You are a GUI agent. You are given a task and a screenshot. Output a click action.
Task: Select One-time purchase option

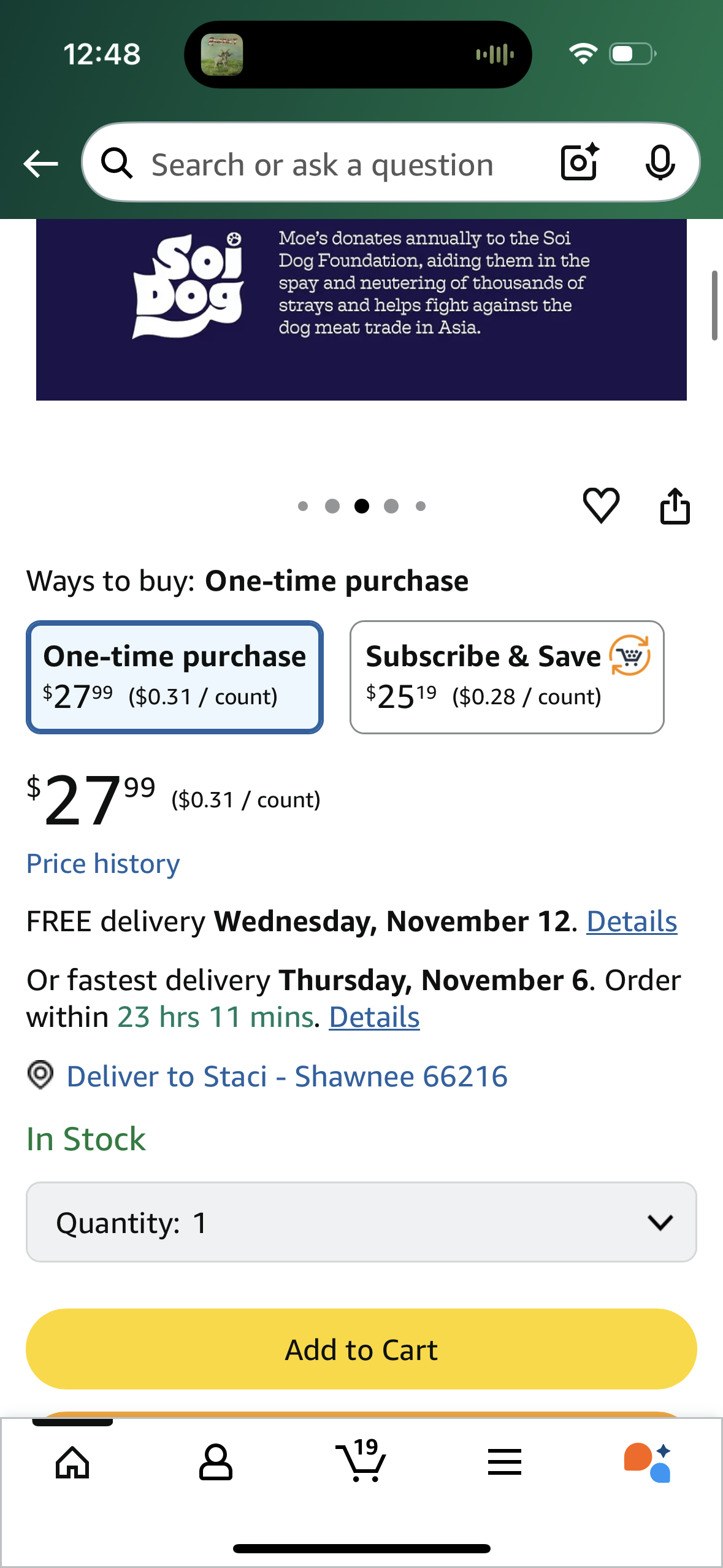(x=175, y=677)
